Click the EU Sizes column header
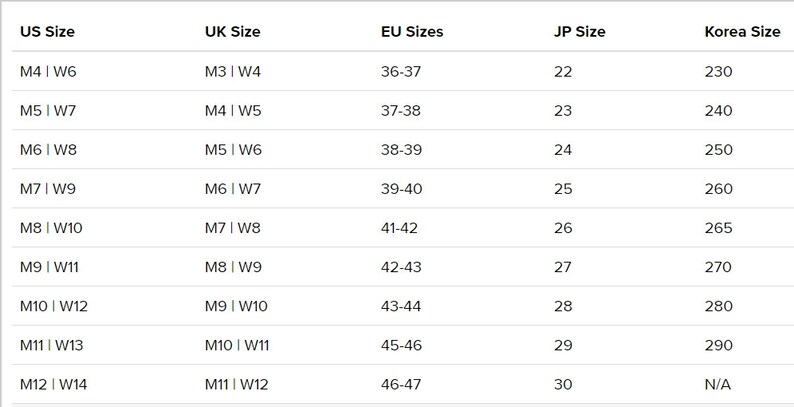The height and width of the screenshot is (407, 794). [x=412, y=32]
